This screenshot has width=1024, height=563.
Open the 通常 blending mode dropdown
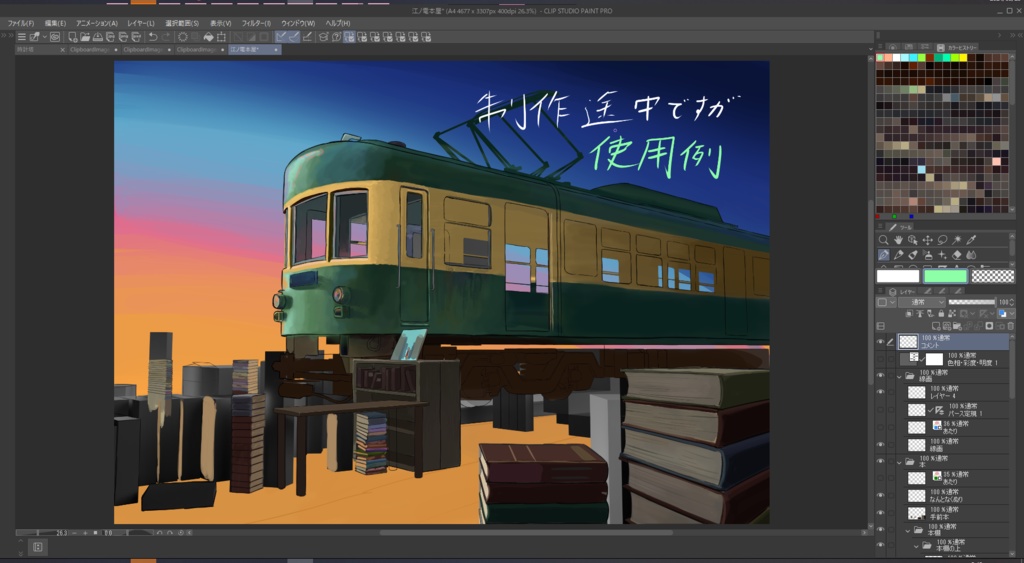[x=921, y=302]
